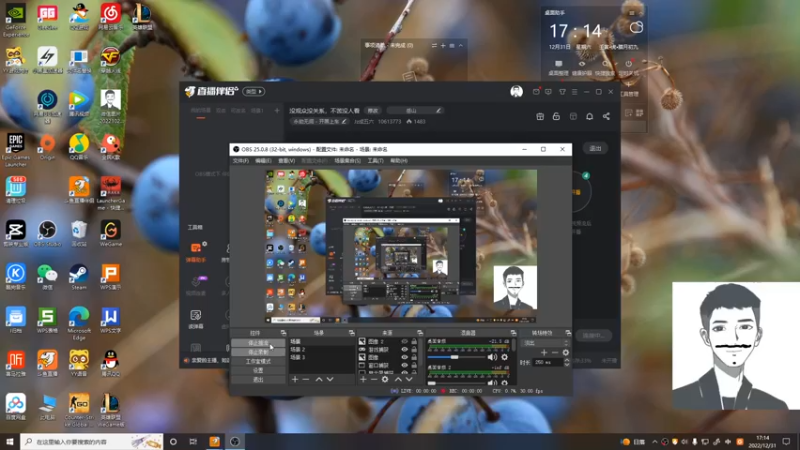
Task: Toggle lock on the window capture source
Action: 414,365
